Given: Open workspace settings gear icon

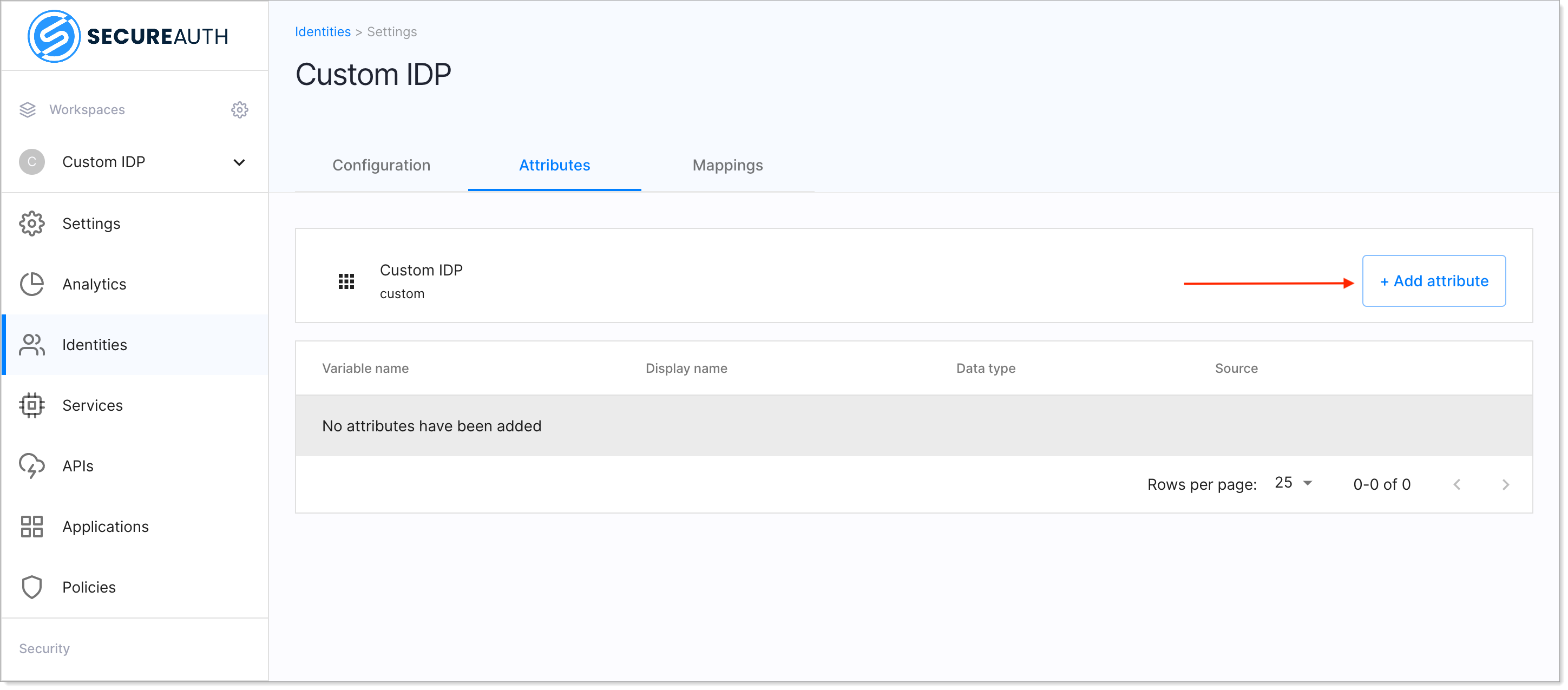Looking at the screenshot, I should pyautogui.click(x=239, y=109).
